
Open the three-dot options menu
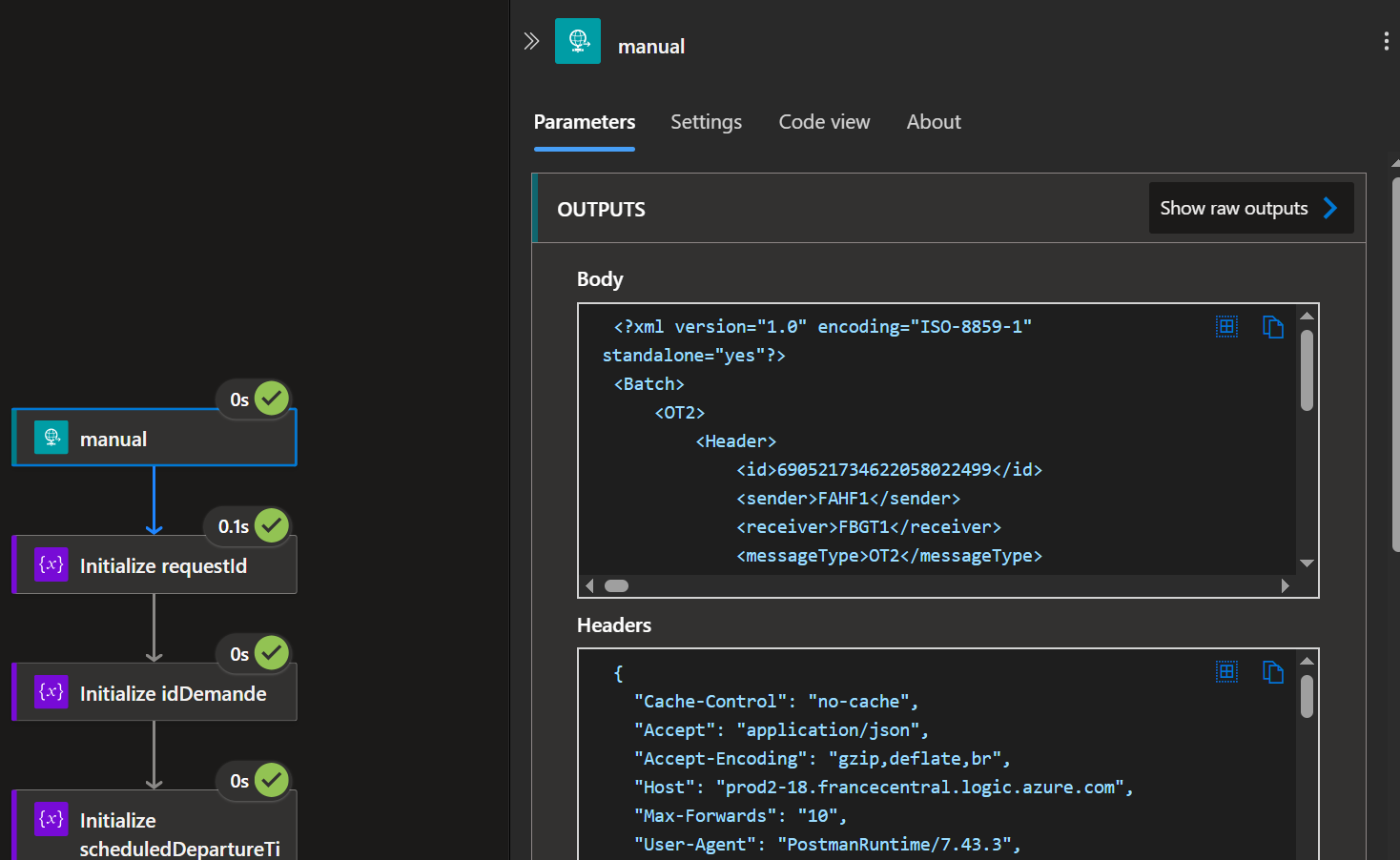[1386, 41]
